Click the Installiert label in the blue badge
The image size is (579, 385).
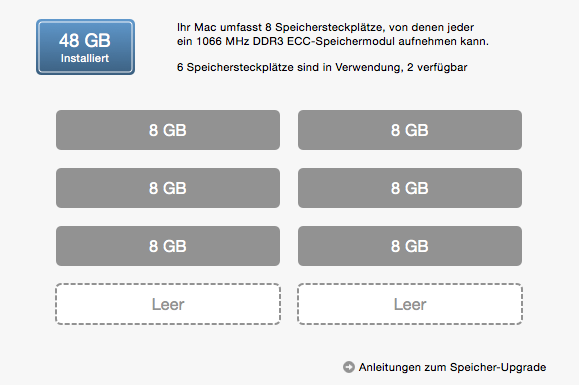pyautogui.click(x=85, y=58)
